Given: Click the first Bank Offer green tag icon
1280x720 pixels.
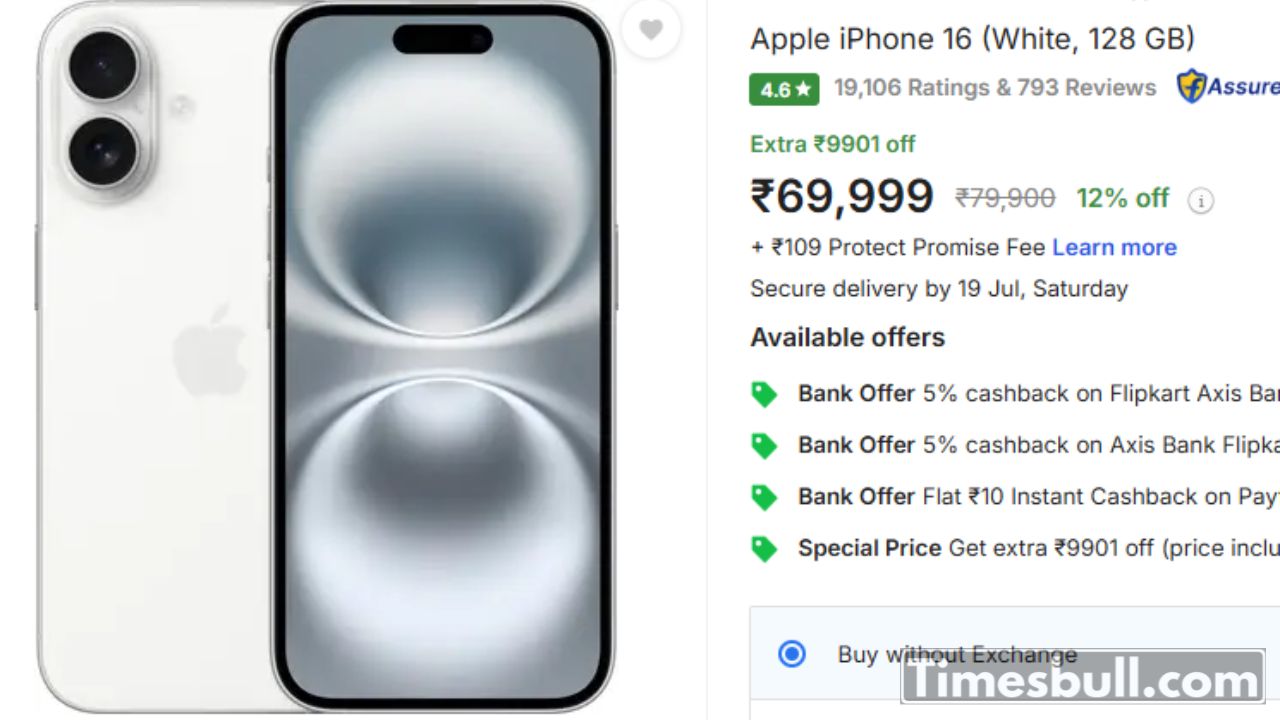Looking at the screenshot, I should click(x=764, y=394).
